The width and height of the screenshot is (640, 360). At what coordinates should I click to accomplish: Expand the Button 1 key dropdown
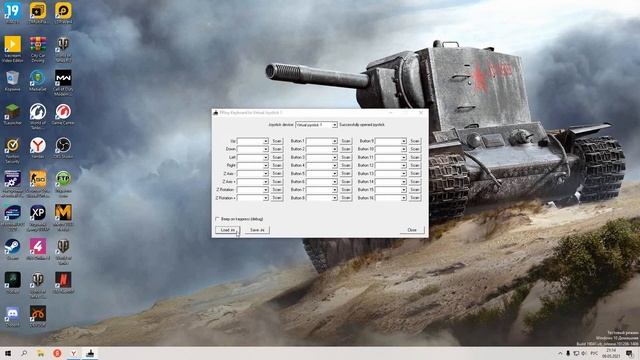click(322, 141)
